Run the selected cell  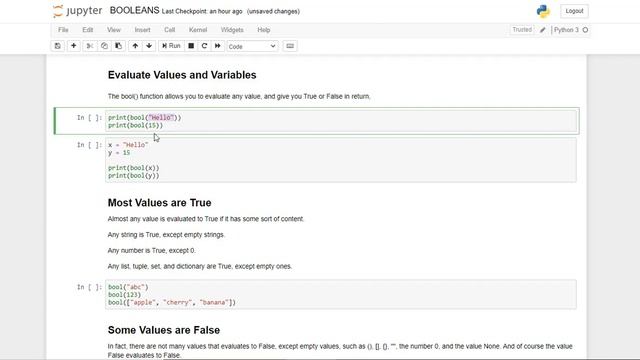click(171, 46)
